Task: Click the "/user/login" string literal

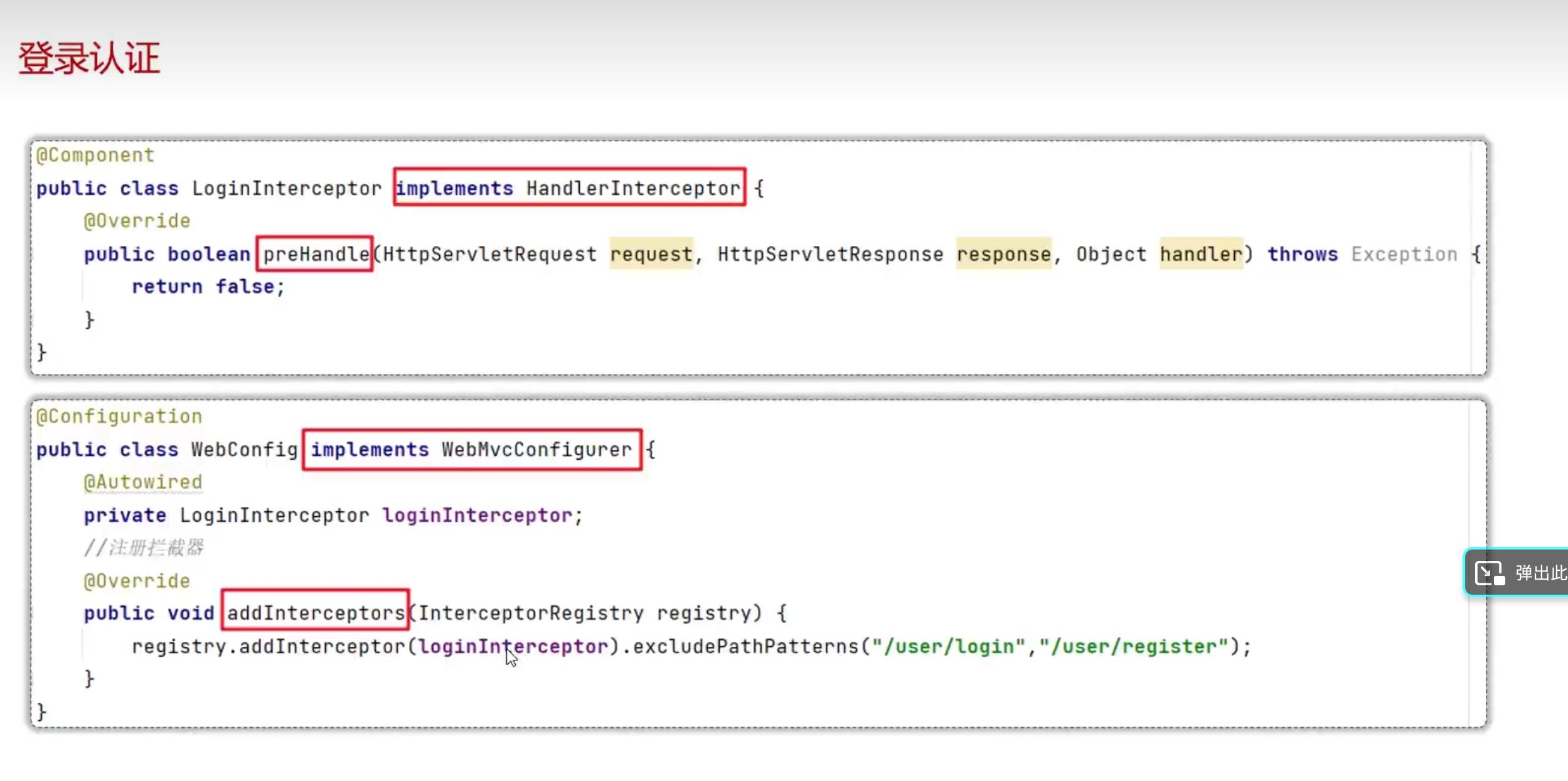Action: [948, 646]
